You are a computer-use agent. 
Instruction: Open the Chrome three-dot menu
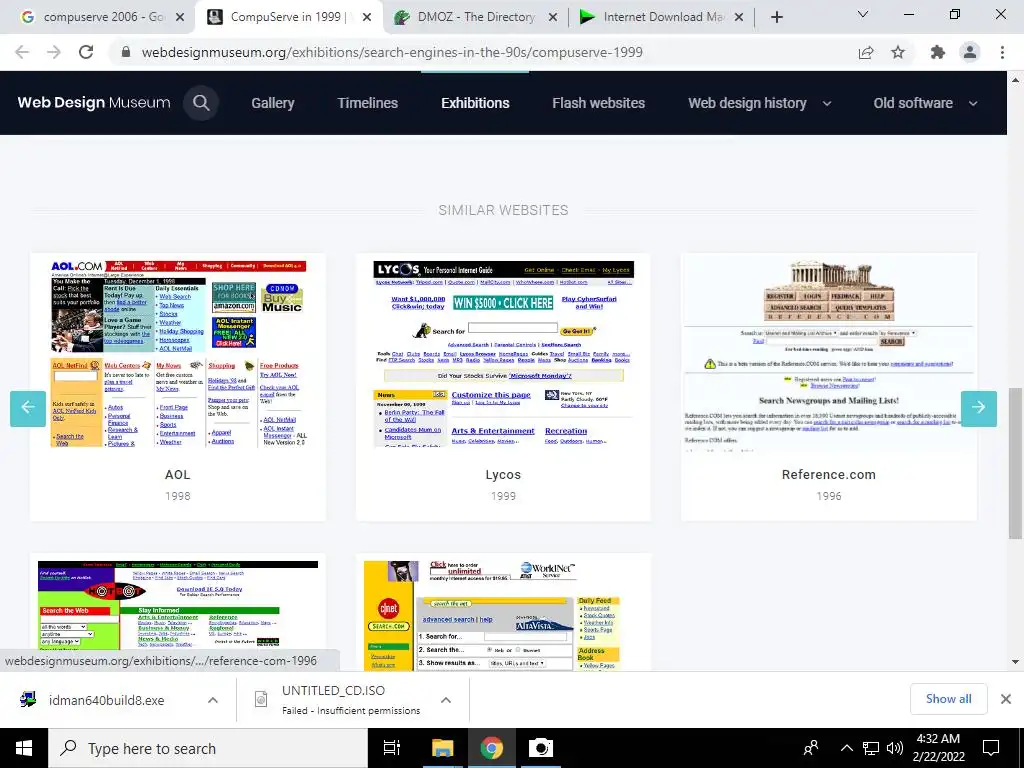click(1002, 52)
